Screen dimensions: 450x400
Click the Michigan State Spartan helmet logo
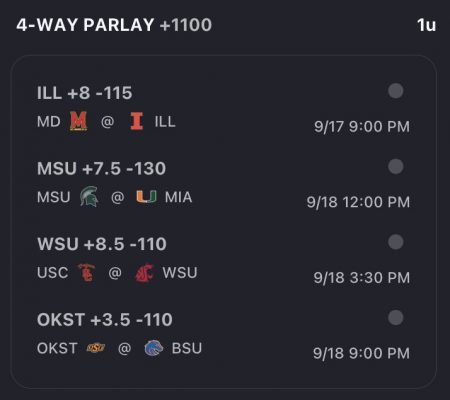89,196
